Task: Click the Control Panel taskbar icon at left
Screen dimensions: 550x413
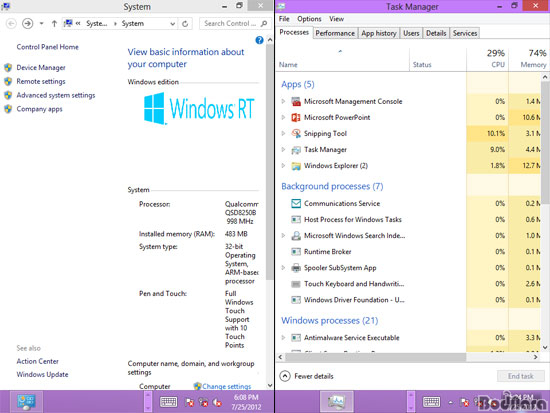Action: click(x=26, y=402)
